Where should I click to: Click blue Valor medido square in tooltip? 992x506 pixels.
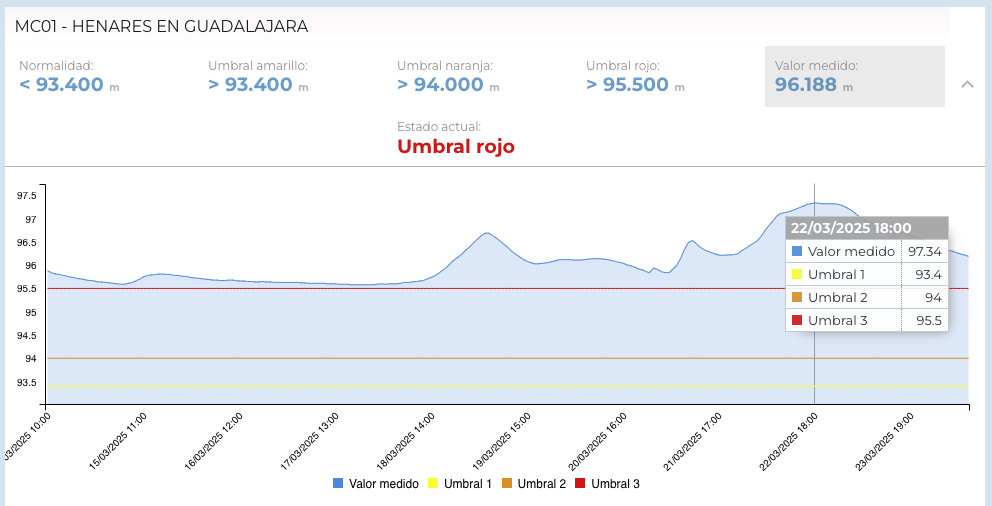coord(797,252)
